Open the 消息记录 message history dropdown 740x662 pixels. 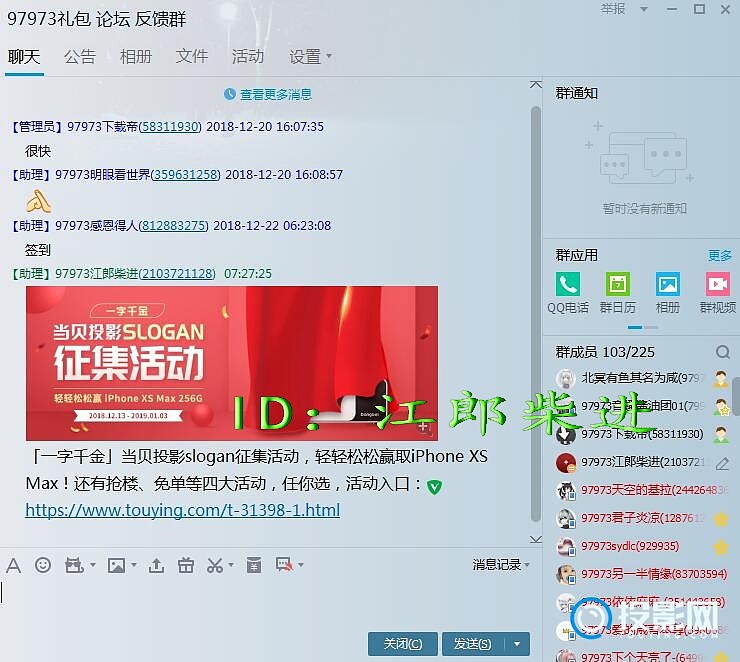click(x=502, y=565)
